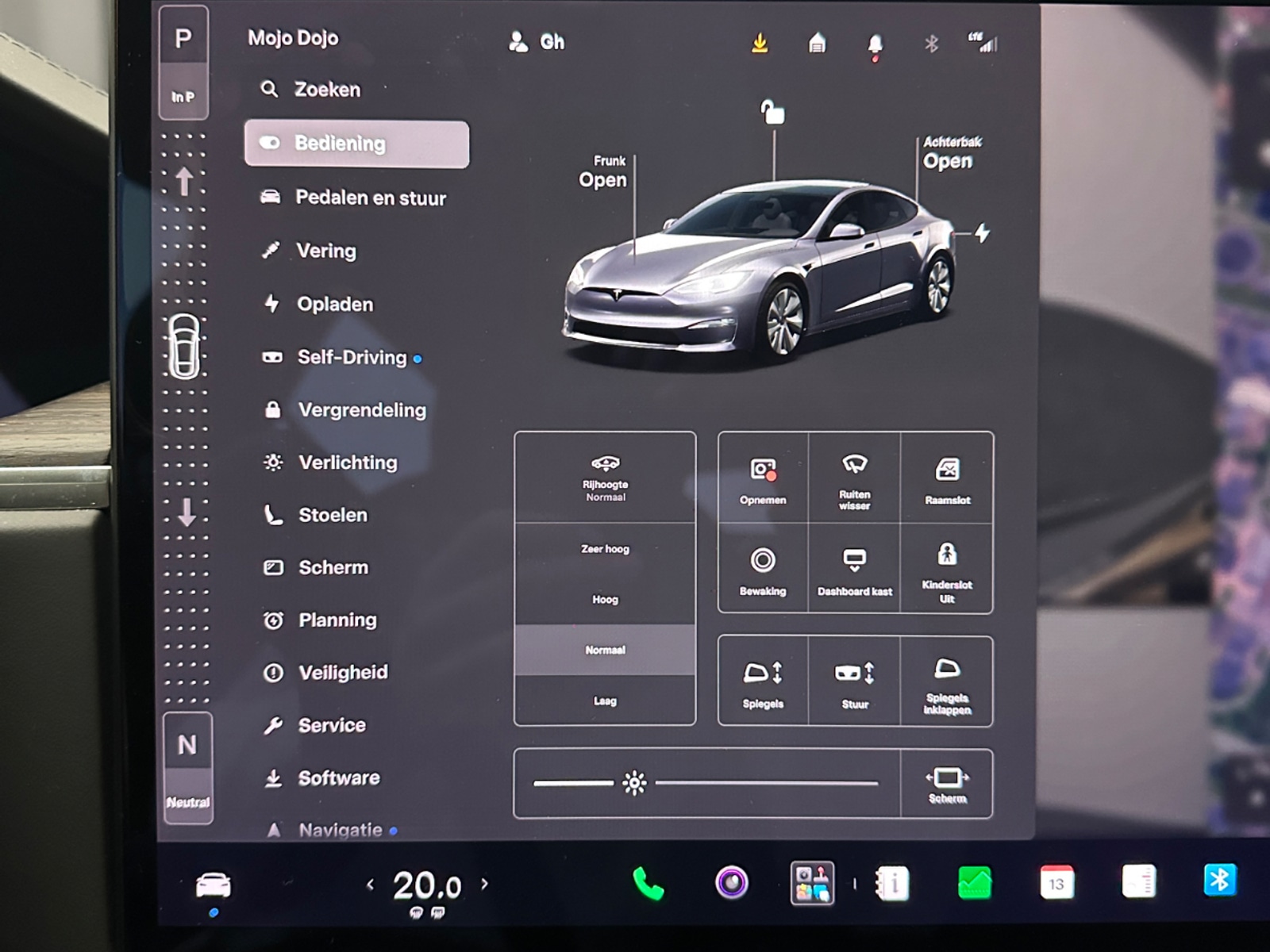Toggle the Raamslot window lock
Screen dimensions: 1270x952
[947, 478]
